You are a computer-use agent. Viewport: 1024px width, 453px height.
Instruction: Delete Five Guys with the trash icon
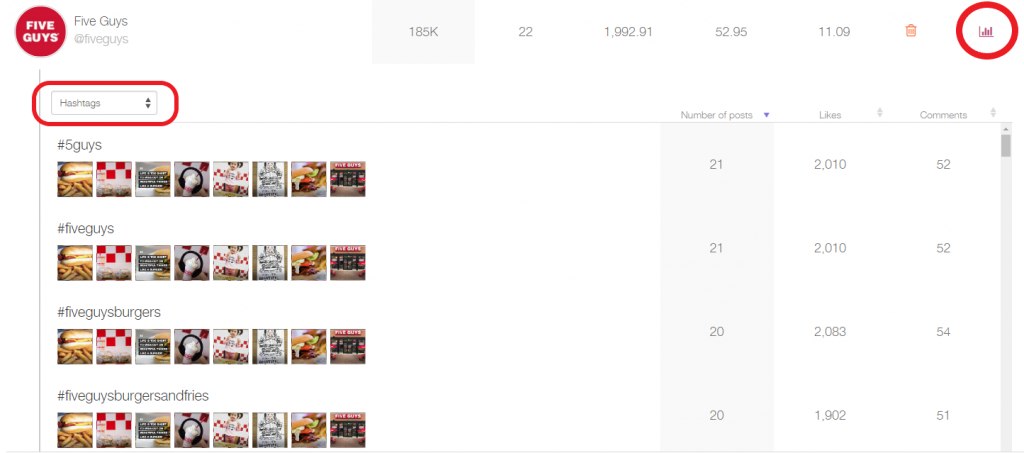911,31
